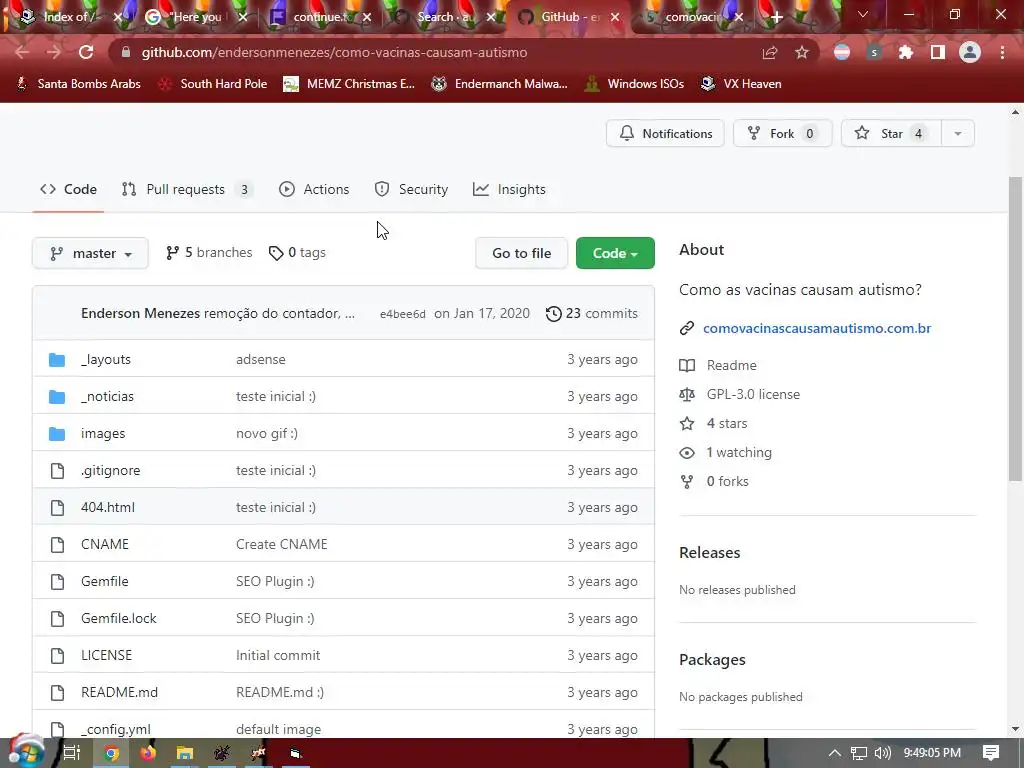The width and height of the screenshot is (1024, 768).
Task: Open Firefox from the Windows taskbar
Action: tap(148, 754)
